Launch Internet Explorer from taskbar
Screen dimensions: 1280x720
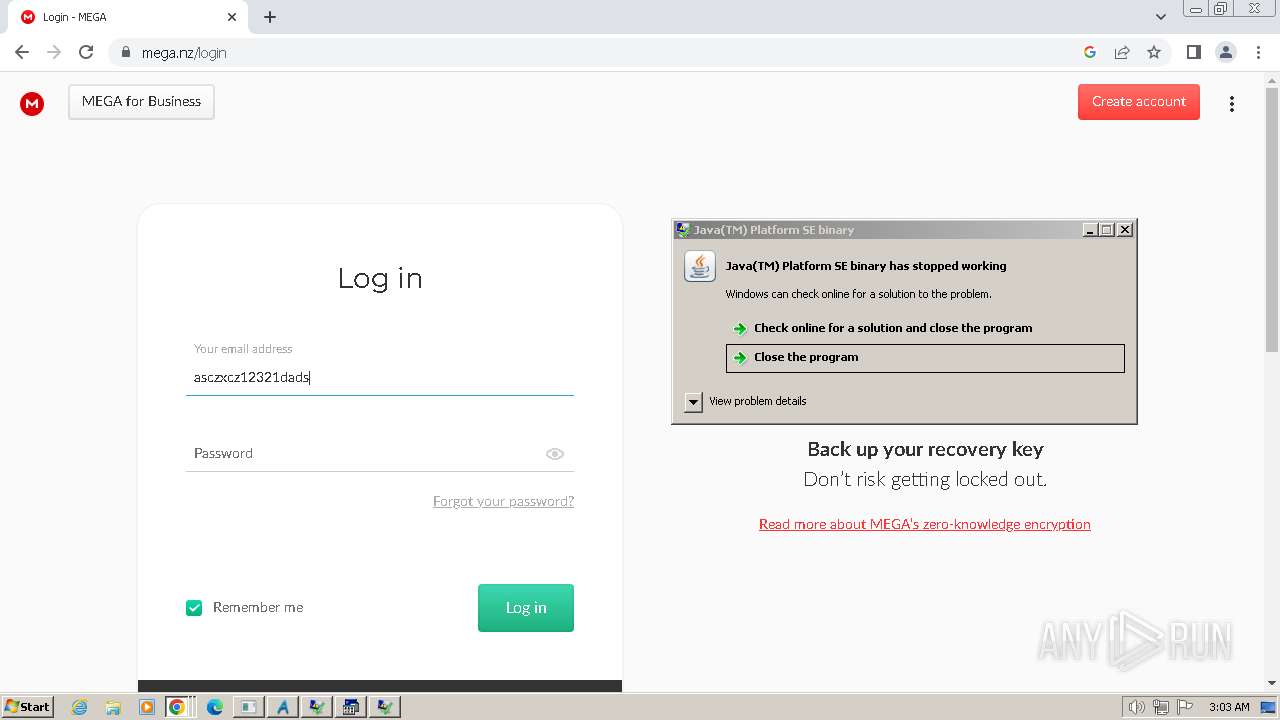coord(79,707)
